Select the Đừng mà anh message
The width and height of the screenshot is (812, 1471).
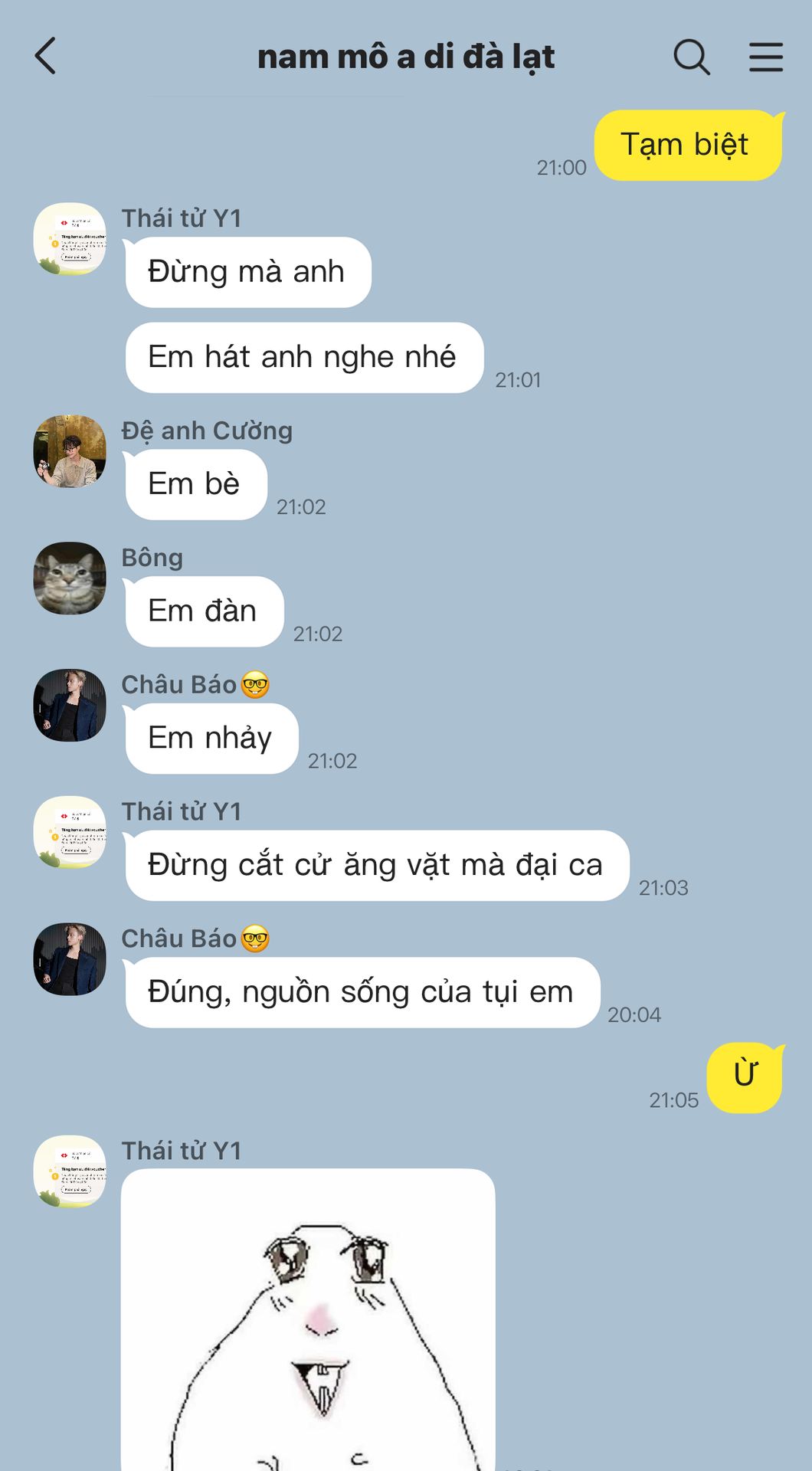coord(247,272)
